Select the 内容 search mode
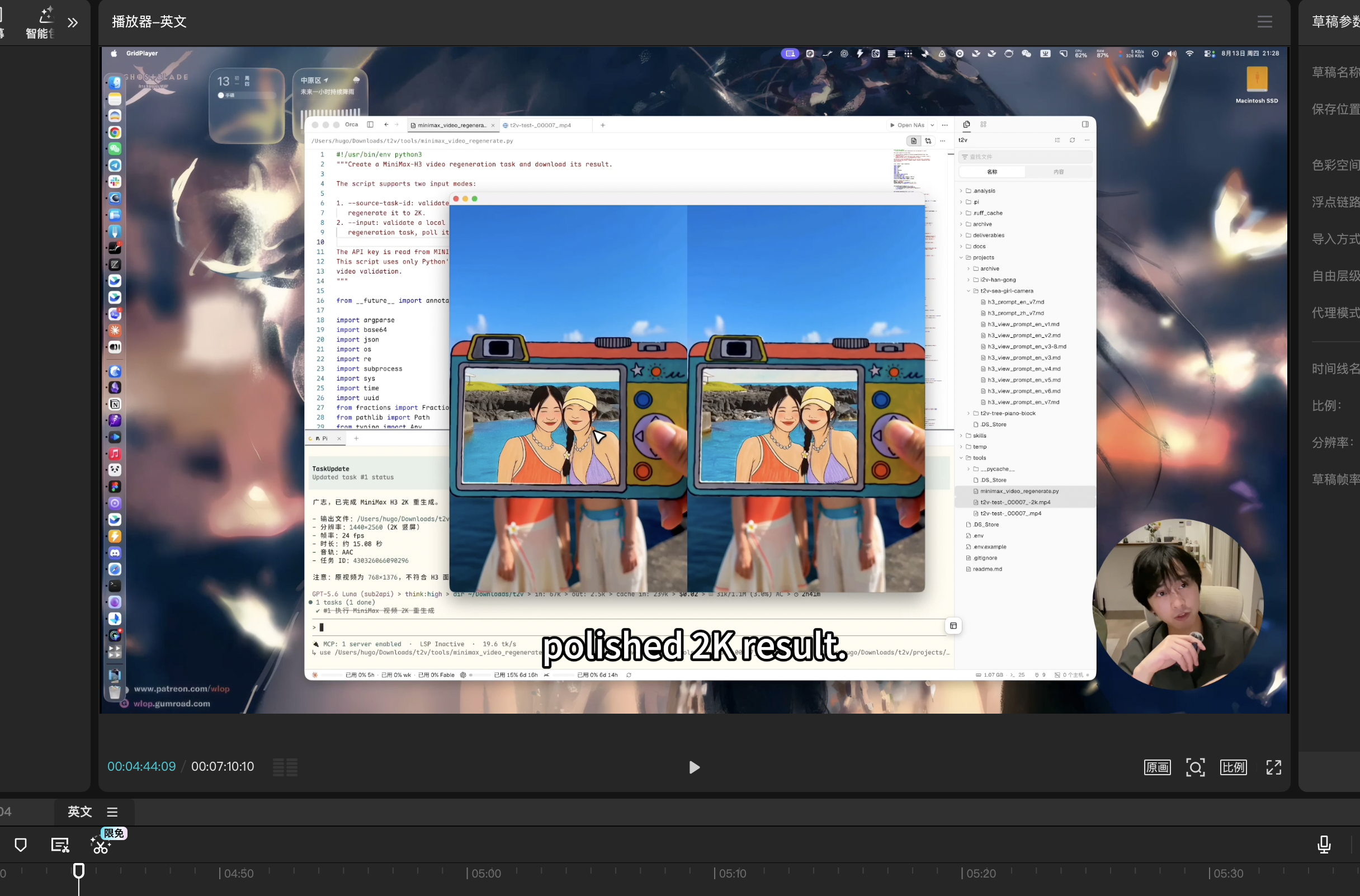Viewport: 1360px width, 896px height. [1059, 172]
